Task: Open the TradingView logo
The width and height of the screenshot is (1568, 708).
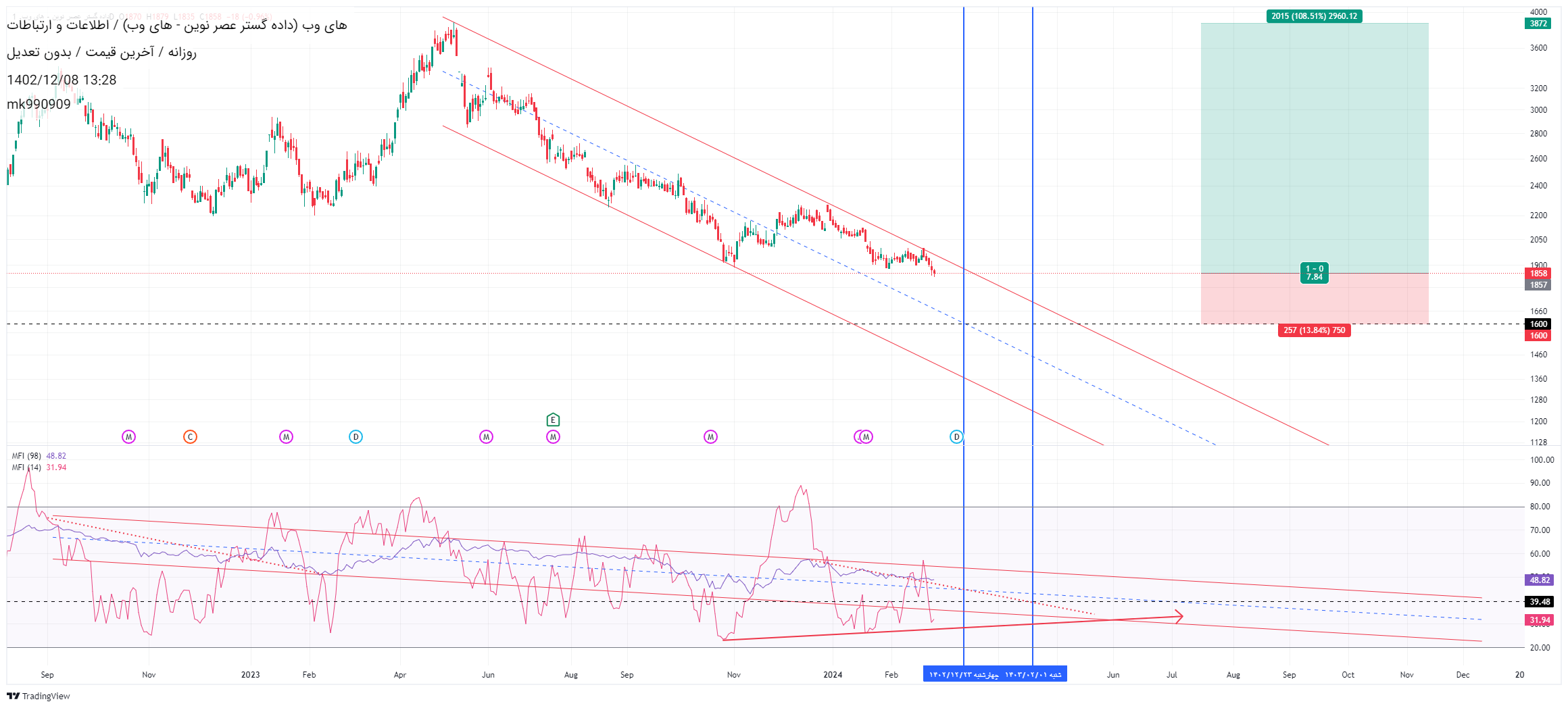Action: coord(39,696)
